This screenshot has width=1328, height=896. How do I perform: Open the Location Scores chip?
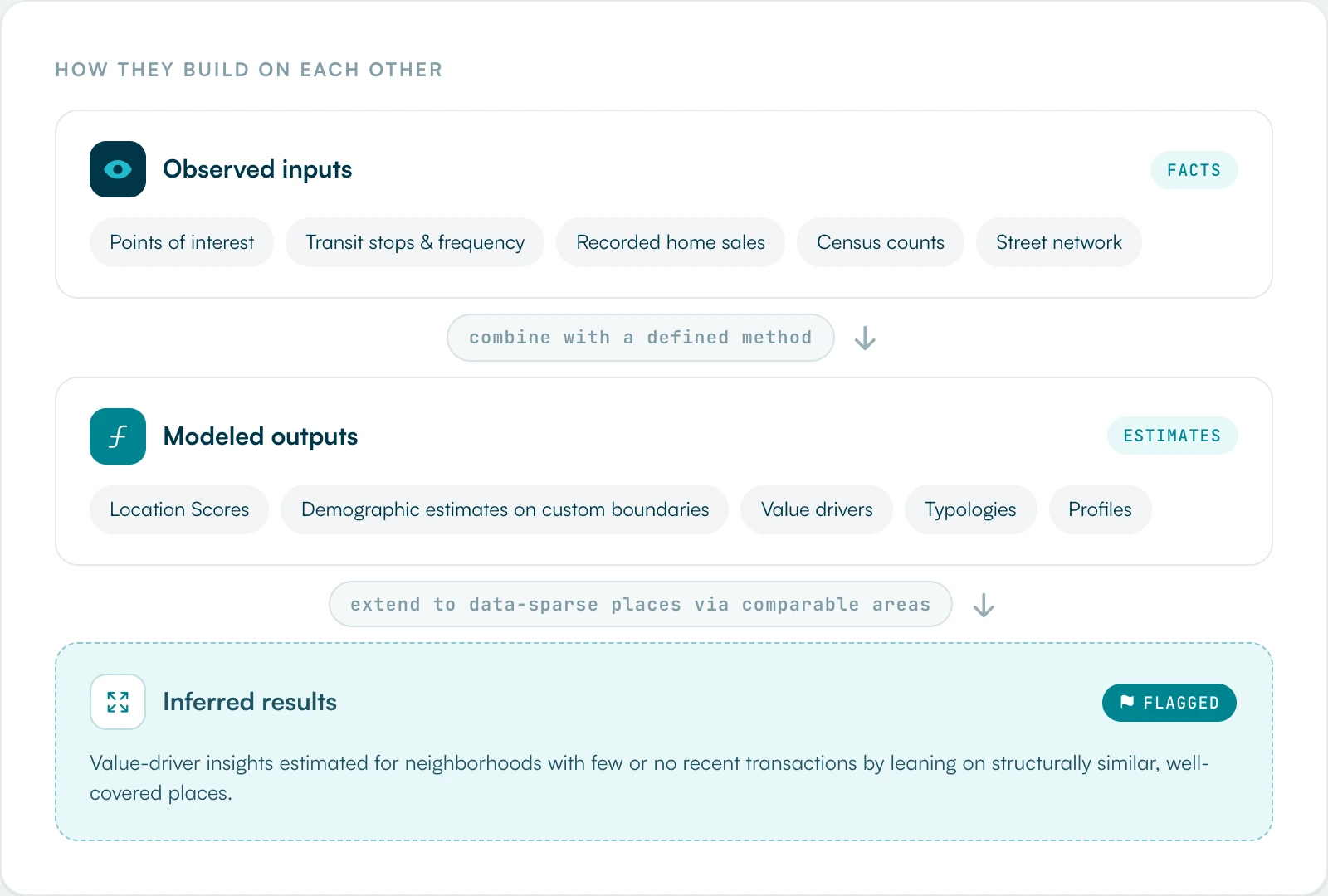179,509
